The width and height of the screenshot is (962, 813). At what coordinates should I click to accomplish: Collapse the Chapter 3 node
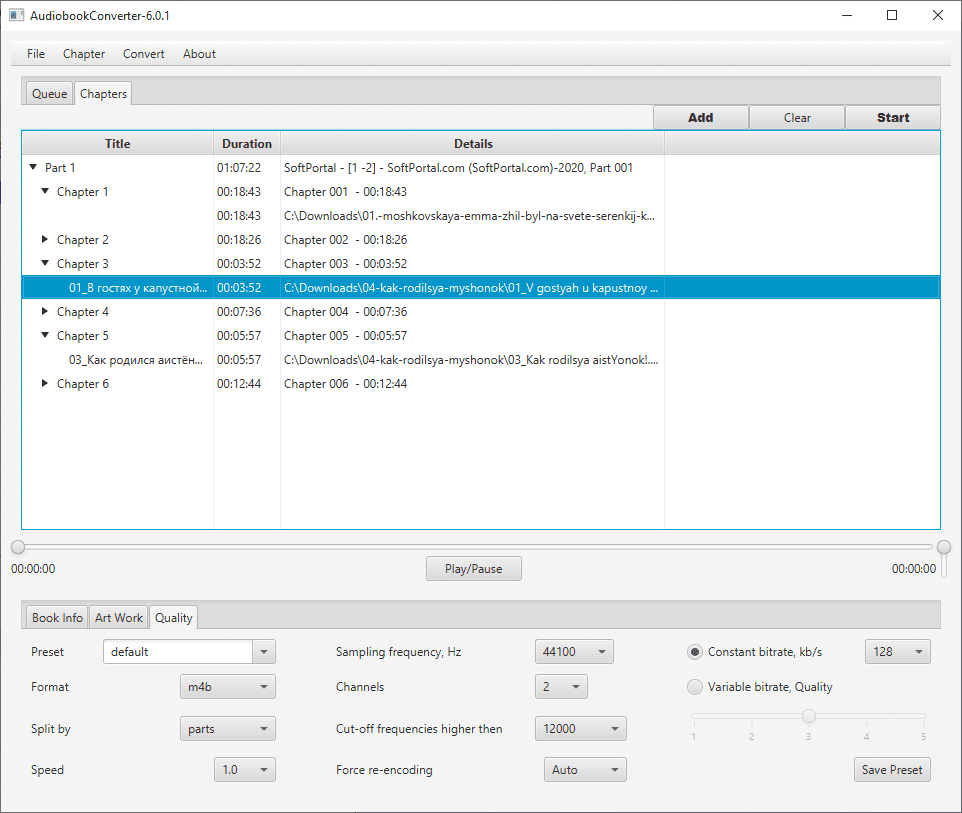pos(45,263)
